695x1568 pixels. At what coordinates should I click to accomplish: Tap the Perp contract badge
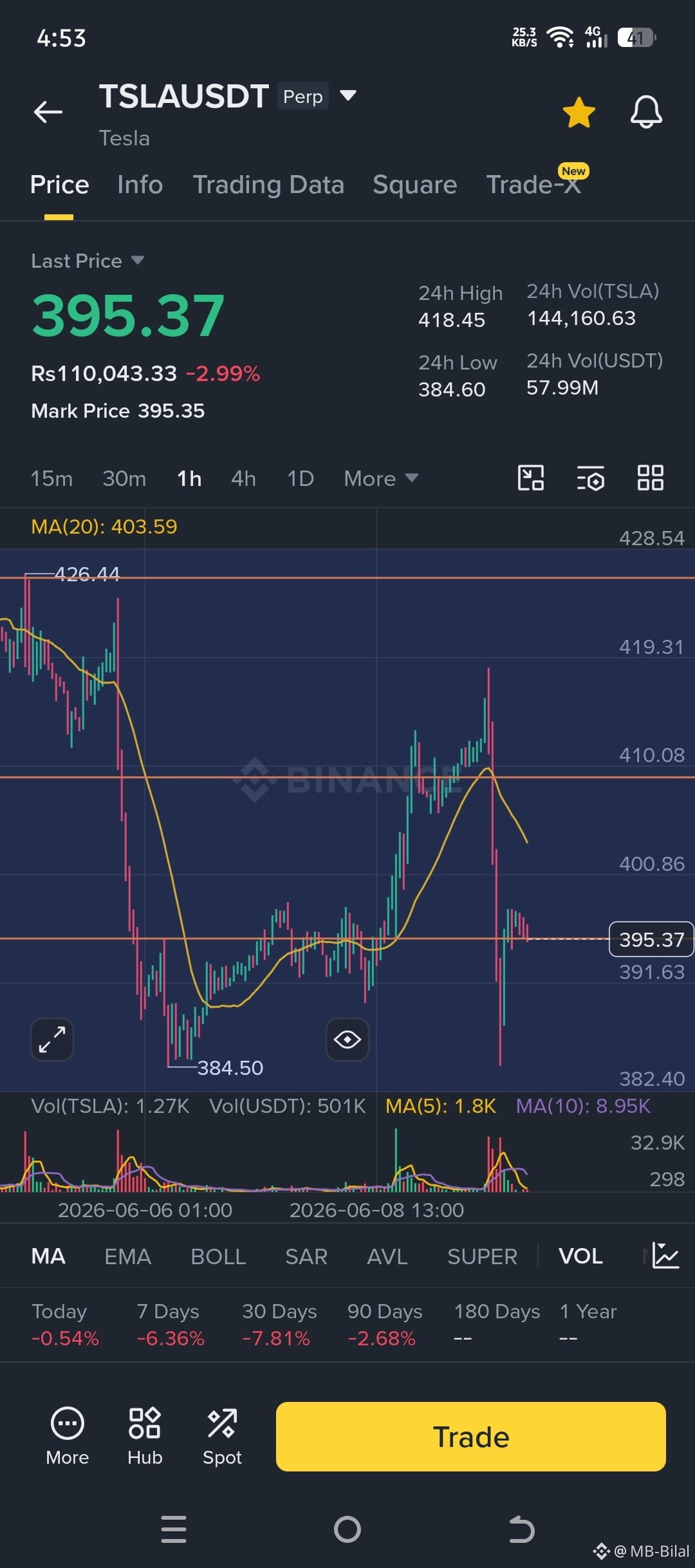coord(303,96)
